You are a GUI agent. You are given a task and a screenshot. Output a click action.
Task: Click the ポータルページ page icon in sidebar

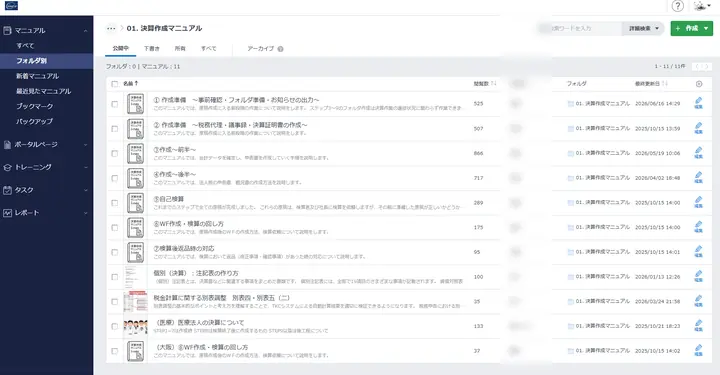pyautogui.click(x=7, y=145)
